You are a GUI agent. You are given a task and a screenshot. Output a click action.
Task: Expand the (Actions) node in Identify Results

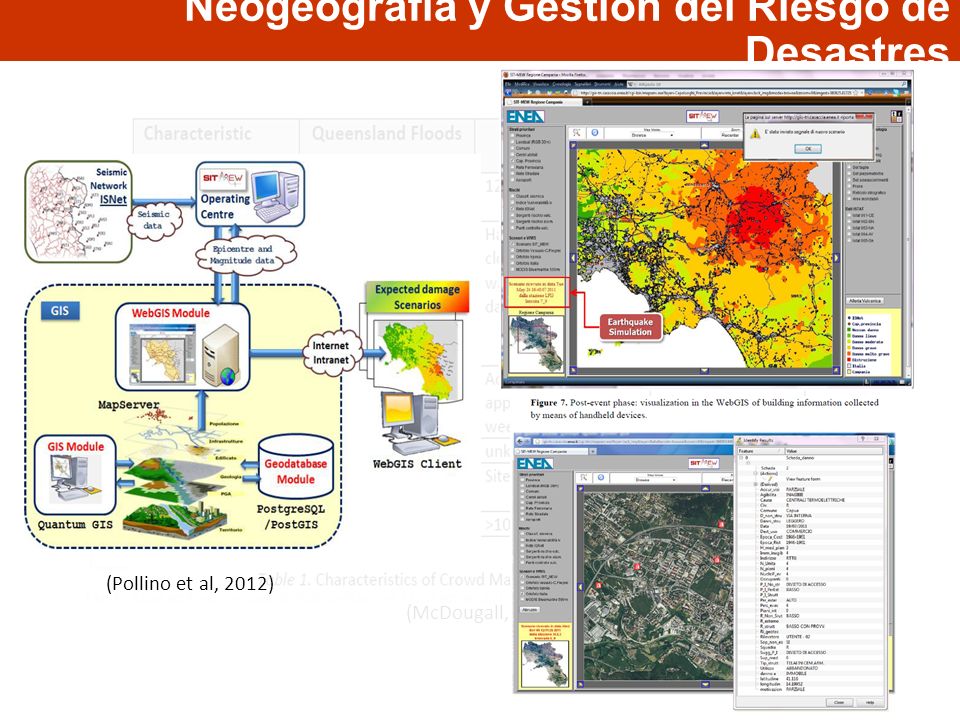pos(756,473)
